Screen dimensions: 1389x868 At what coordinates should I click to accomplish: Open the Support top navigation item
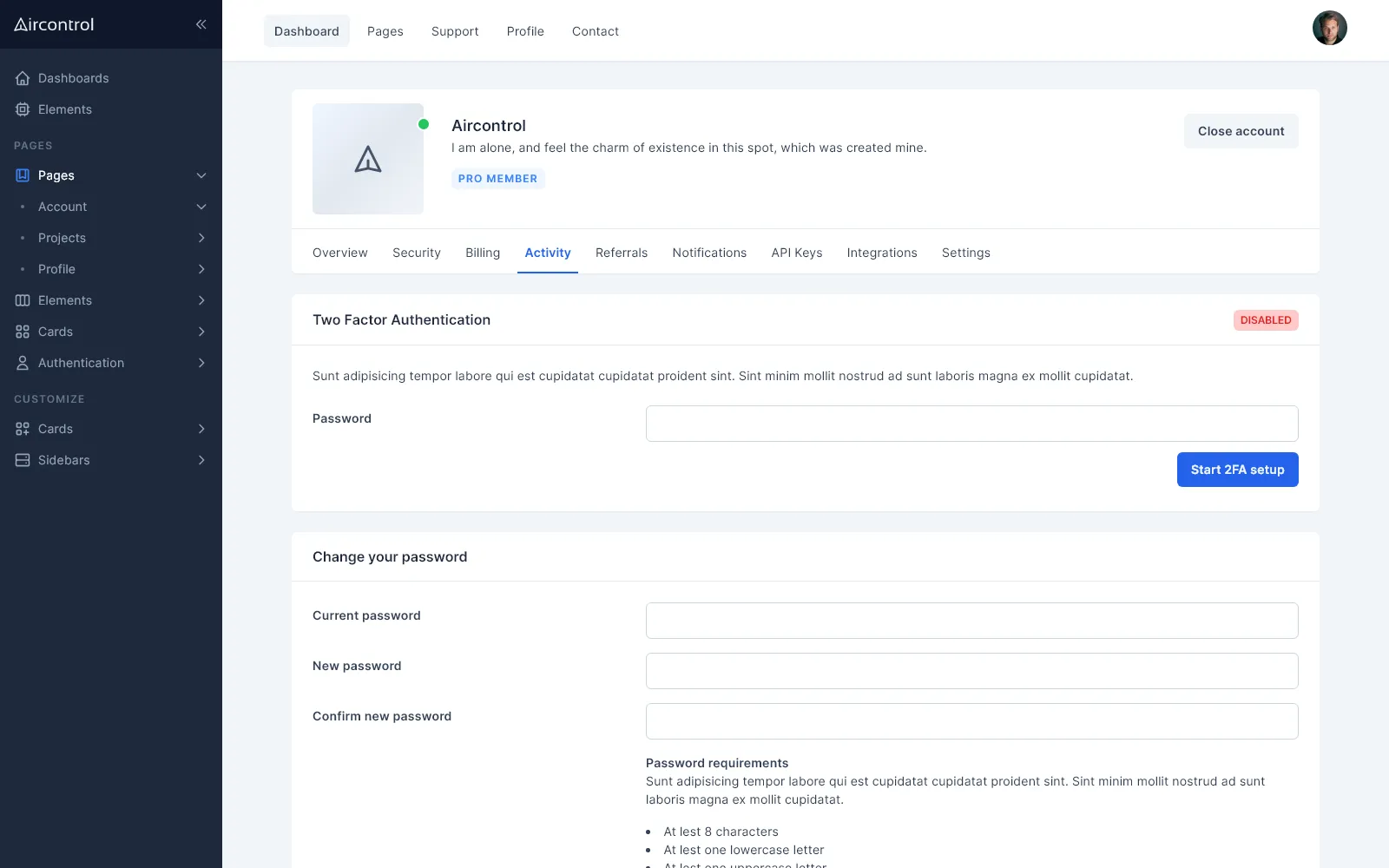coord(455,31)
